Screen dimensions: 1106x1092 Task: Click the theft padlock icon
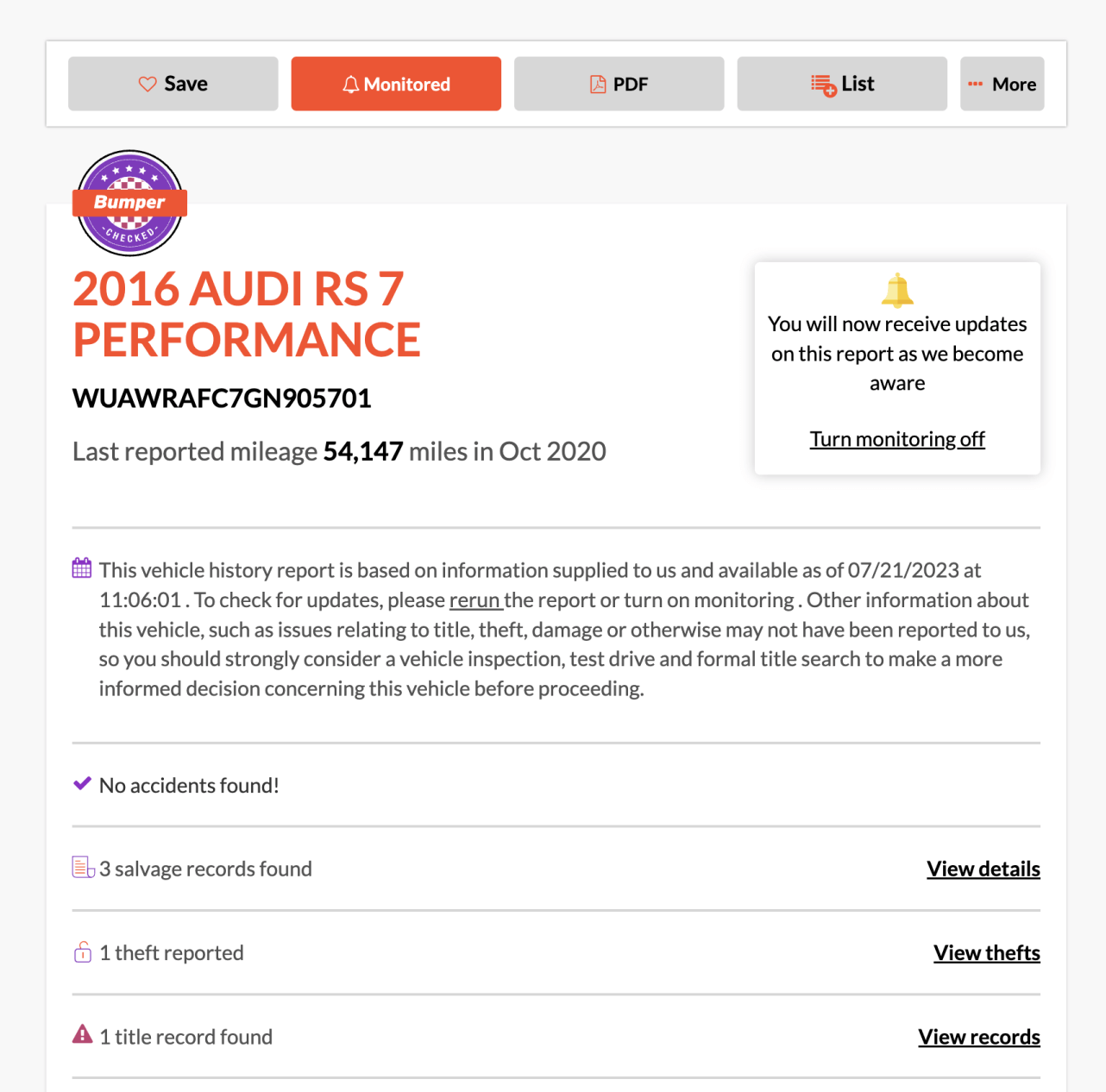click(83, 952)
